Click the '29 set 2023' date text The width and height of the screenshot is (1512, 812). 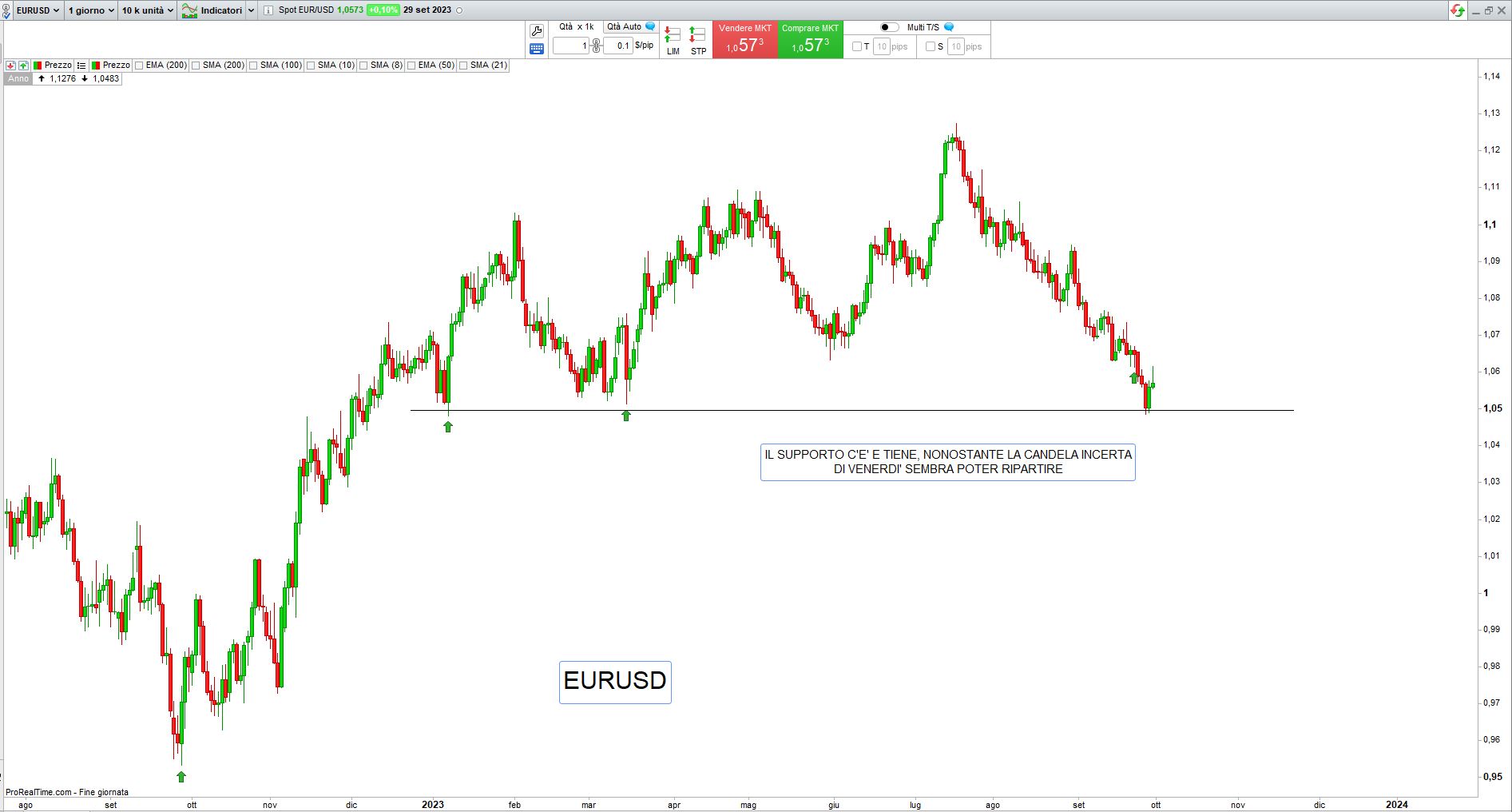(x=427, y=10)
